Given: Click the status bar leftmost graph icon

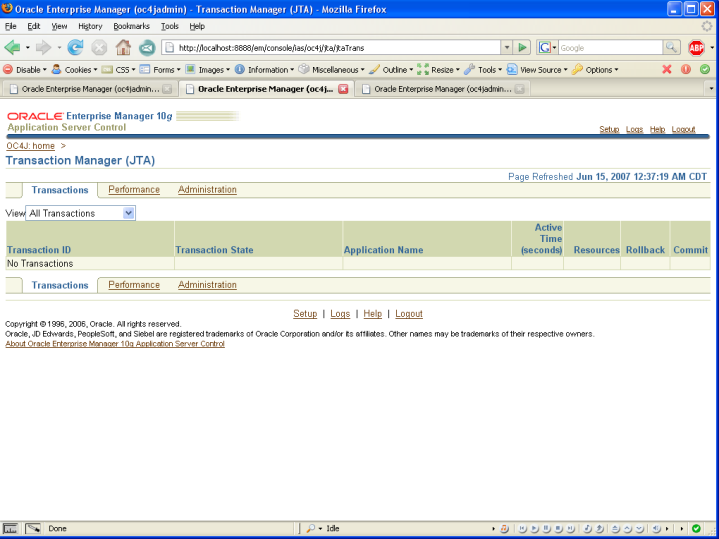Looking at the screenshot, I should click(x=10, y=528).
